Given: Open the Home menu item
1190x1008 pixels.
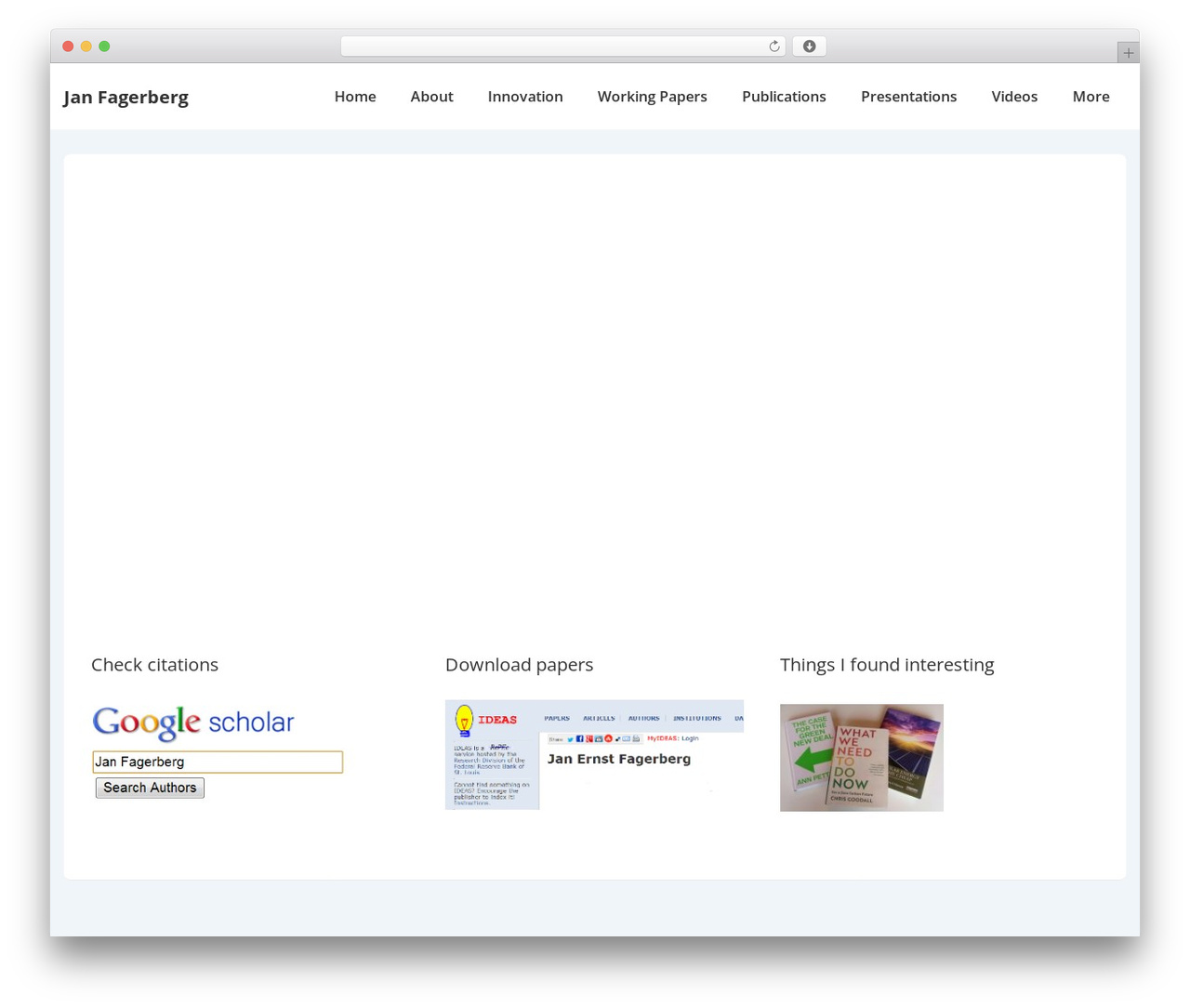Looking at the screenshot, I should [x=355, y=97].
